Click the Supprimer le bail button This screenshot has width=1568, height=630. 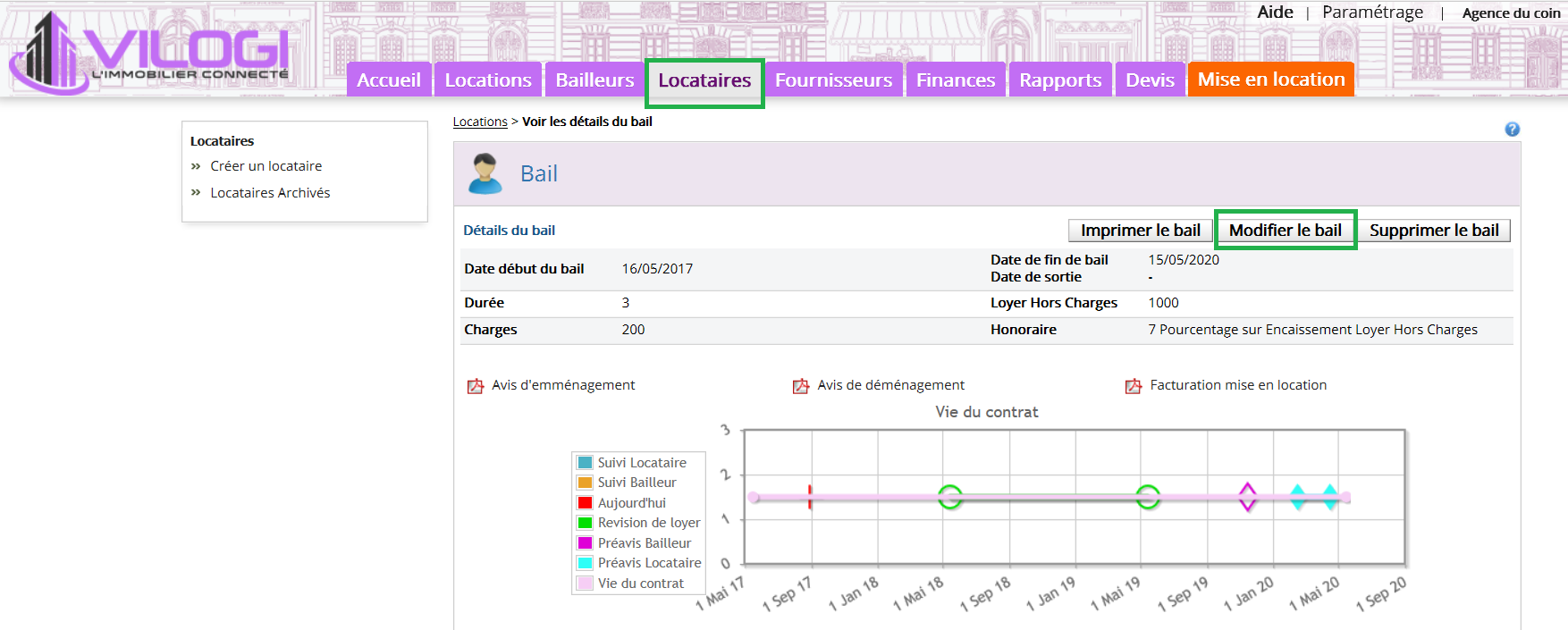click(1434, 231)
